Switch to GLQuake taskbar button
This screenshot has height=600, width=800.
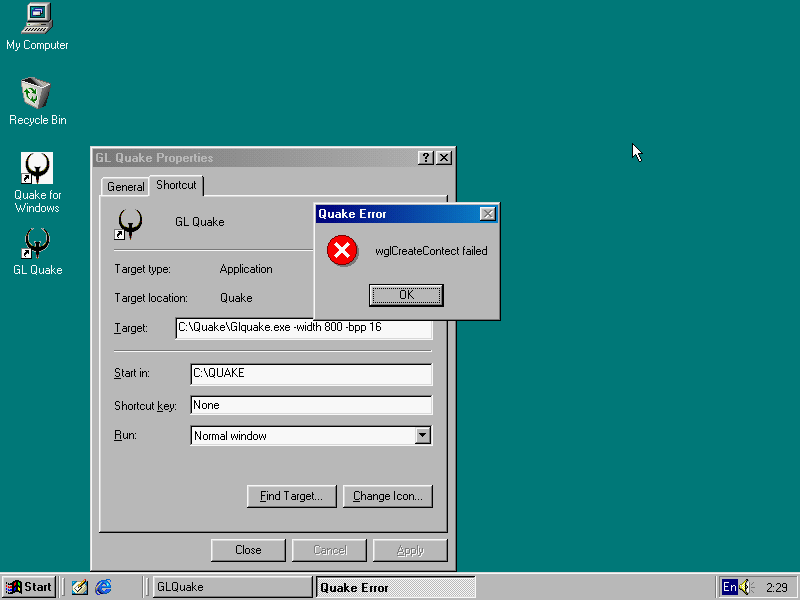click(232, 587)
